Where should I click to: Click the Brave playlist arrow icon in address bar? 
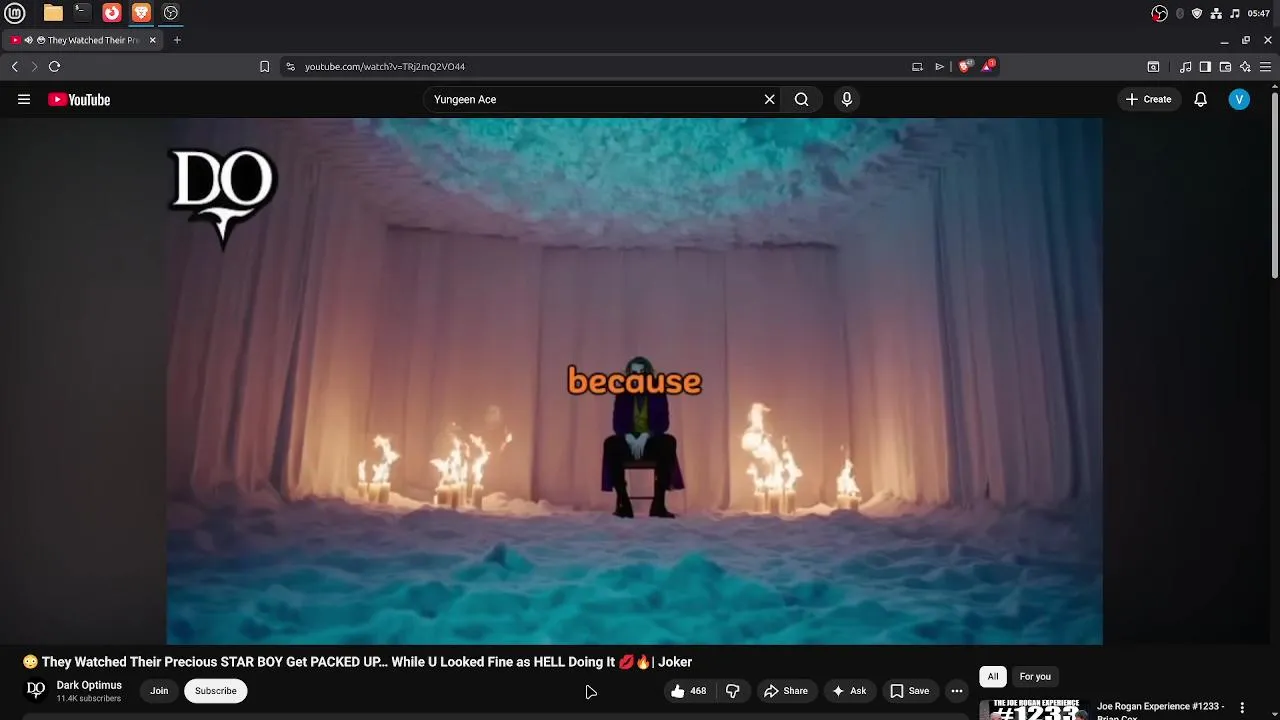(x=939, y=66)
